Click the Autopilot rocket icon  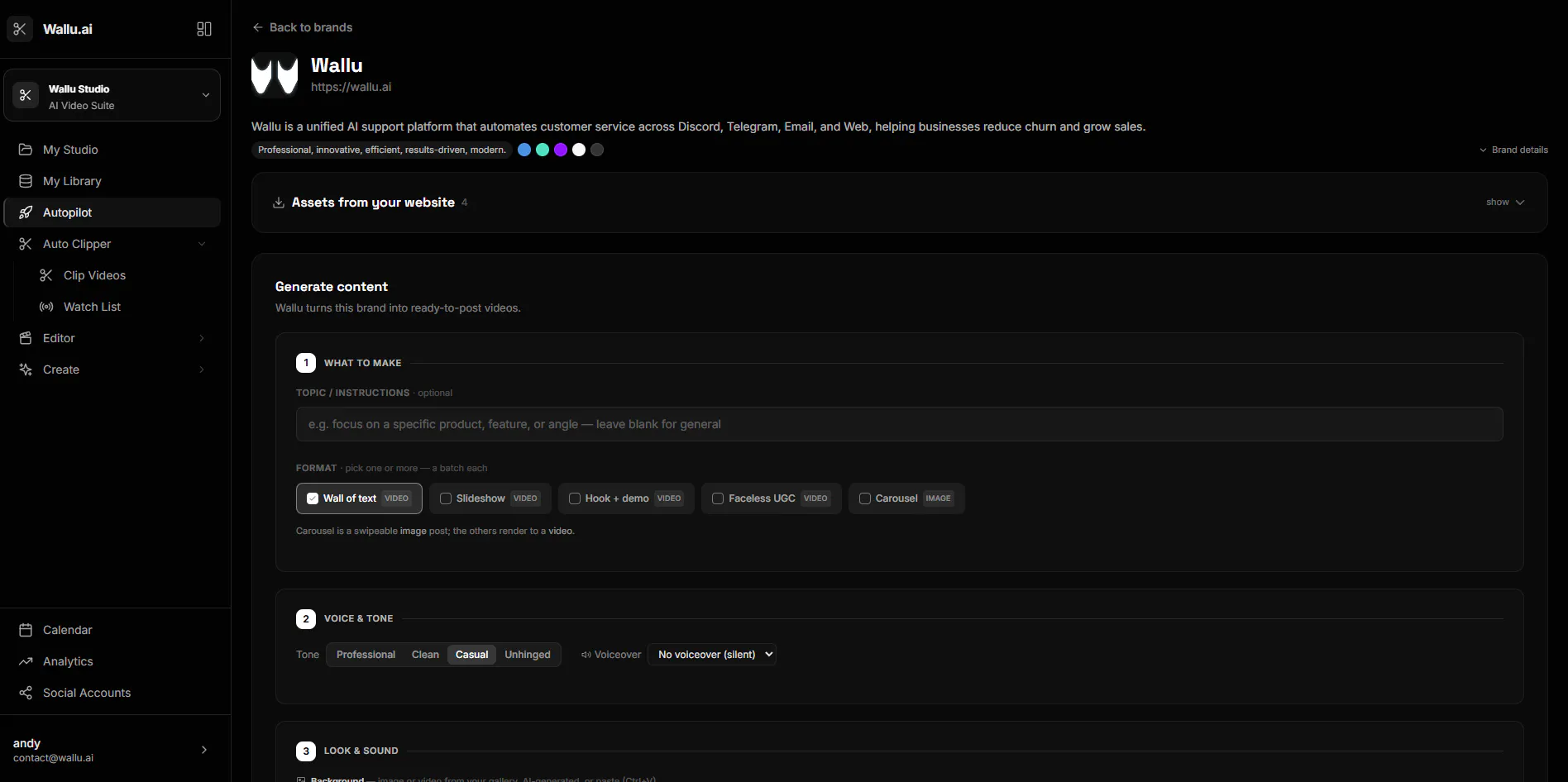[x=26, y=212]
